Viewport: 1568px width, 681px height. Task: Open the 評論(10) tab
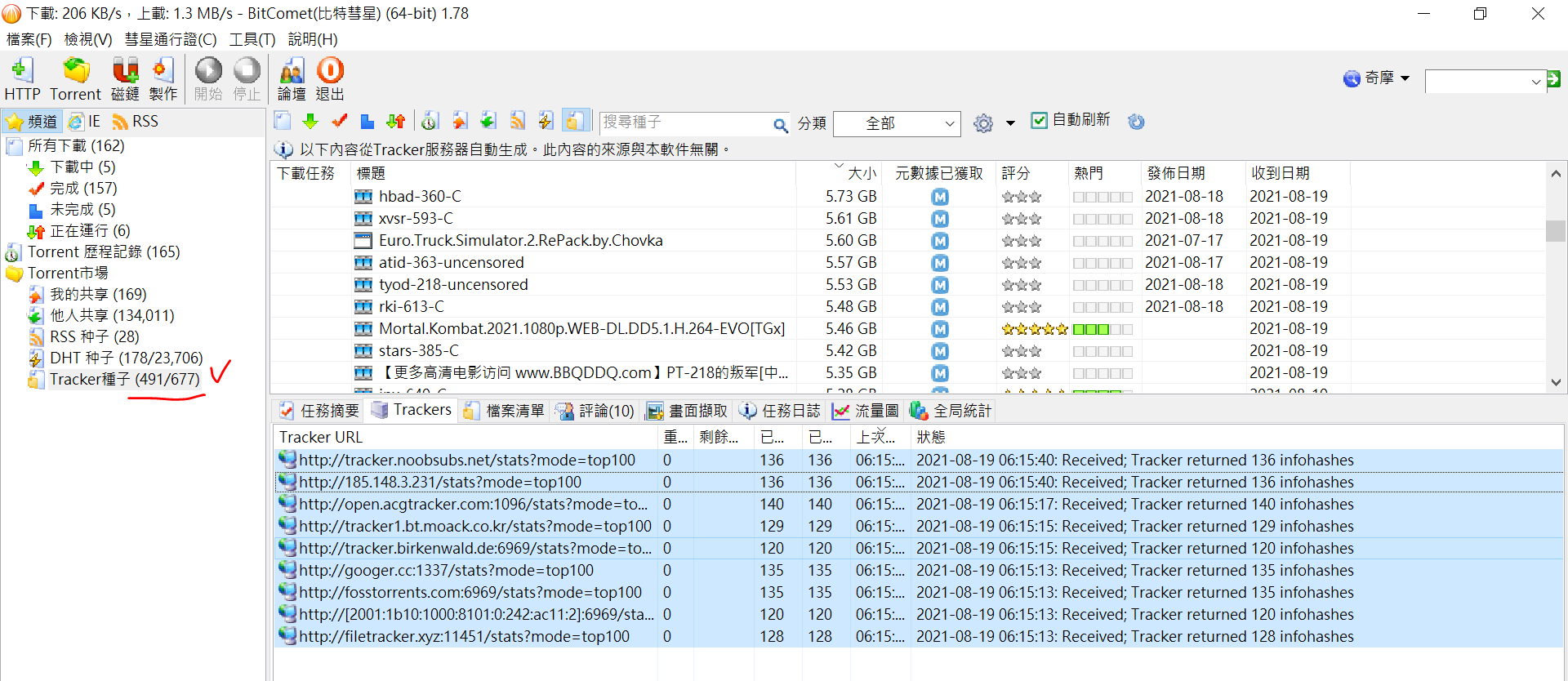click(595, 411)
